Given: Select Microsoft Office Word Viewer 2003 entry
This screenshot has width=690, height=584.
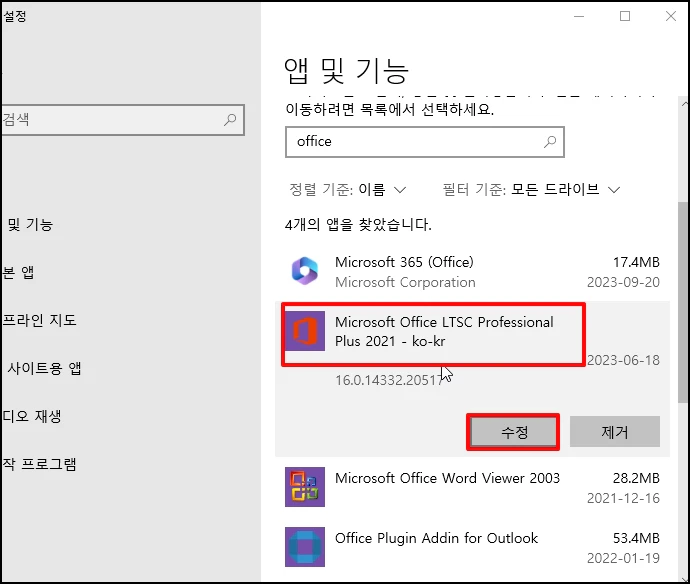Looking at the screenshot, I should click(x=447, y=478).
